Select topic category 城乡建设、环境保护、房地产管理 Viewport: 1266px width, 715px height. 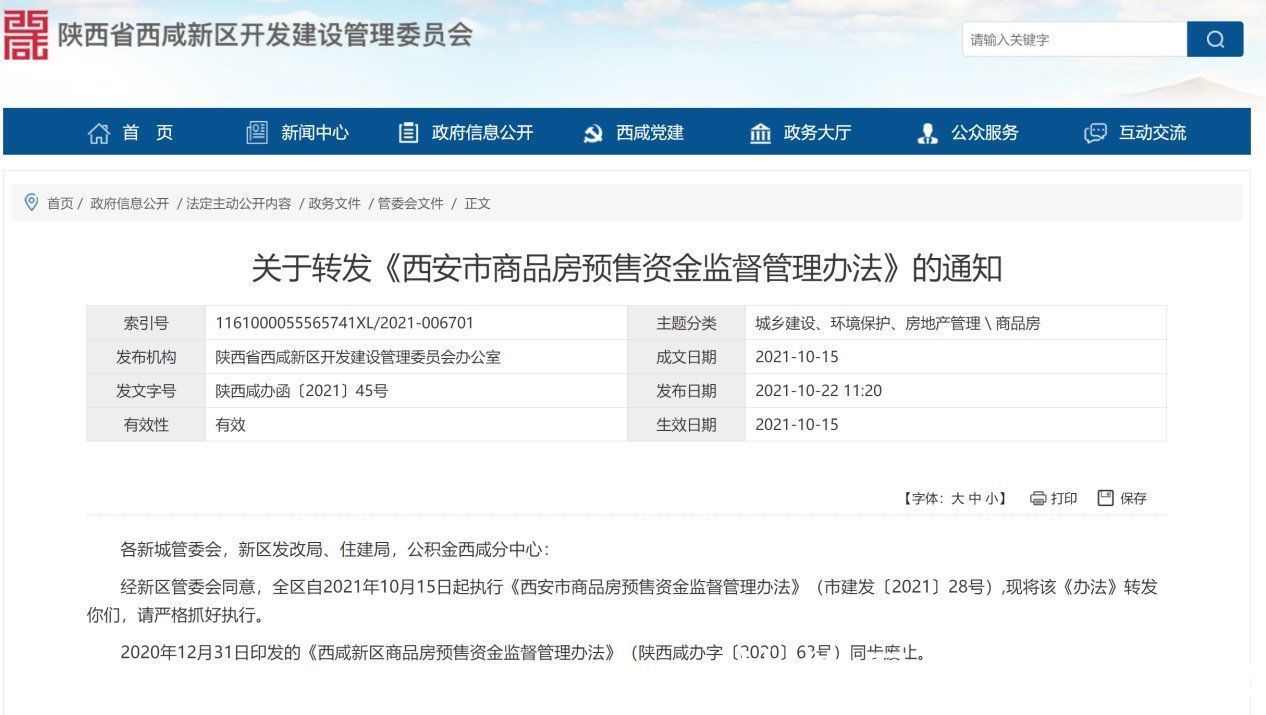tap(898, 323)
